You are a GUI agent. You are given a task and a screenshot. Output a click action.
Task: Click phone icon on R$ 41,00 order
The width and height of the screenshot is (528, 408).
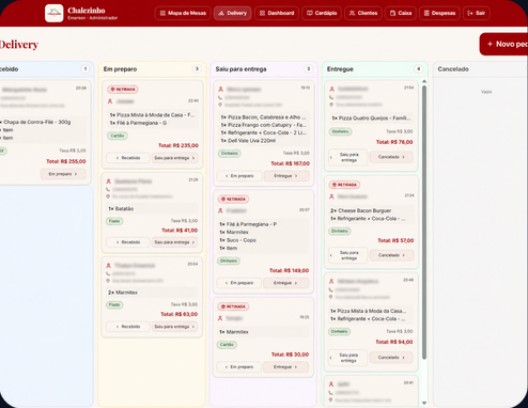pos(108,189)
